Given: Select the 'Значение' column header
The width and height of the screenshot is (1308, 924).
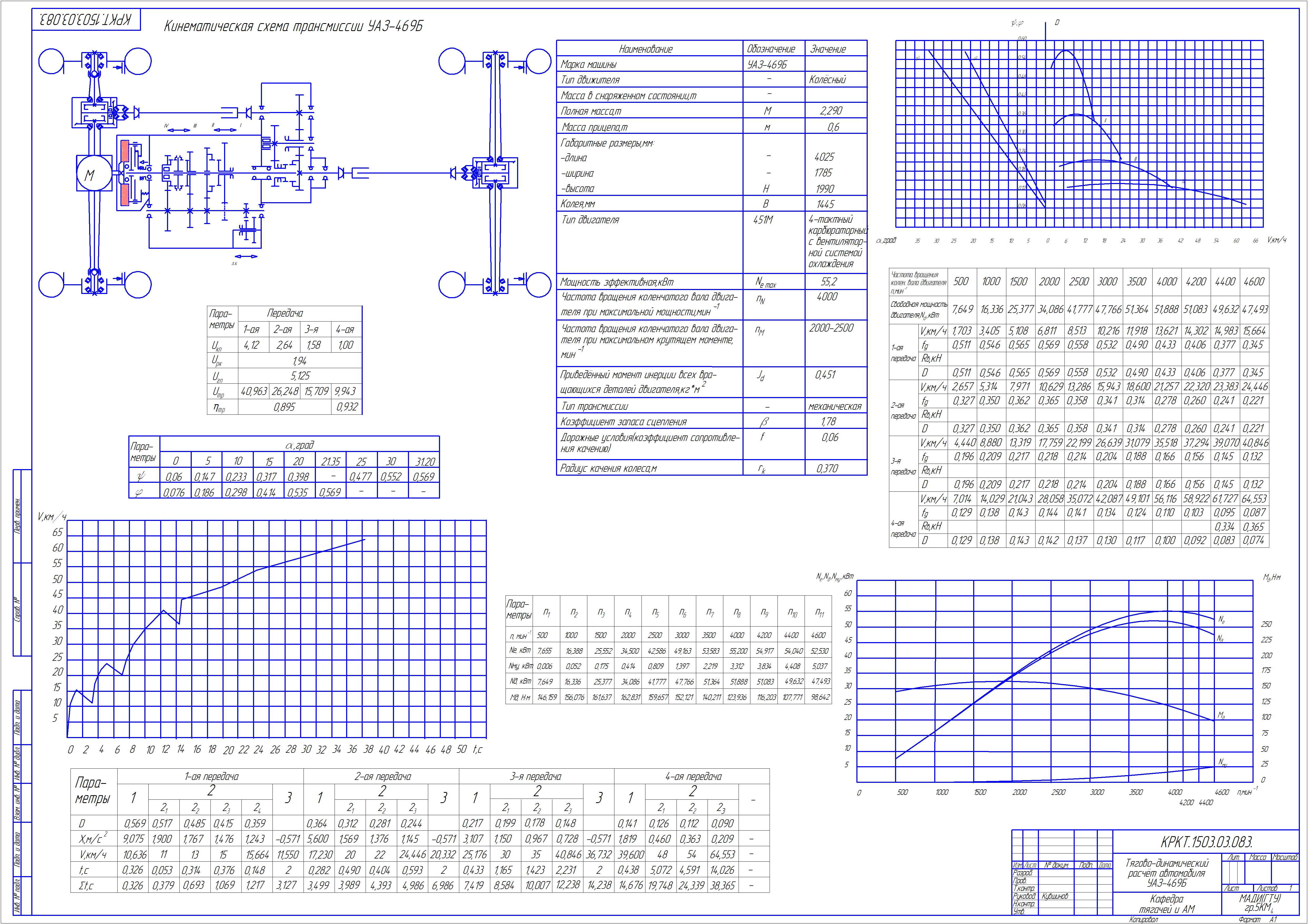Looking at the screenshot, I should [828, 49].
